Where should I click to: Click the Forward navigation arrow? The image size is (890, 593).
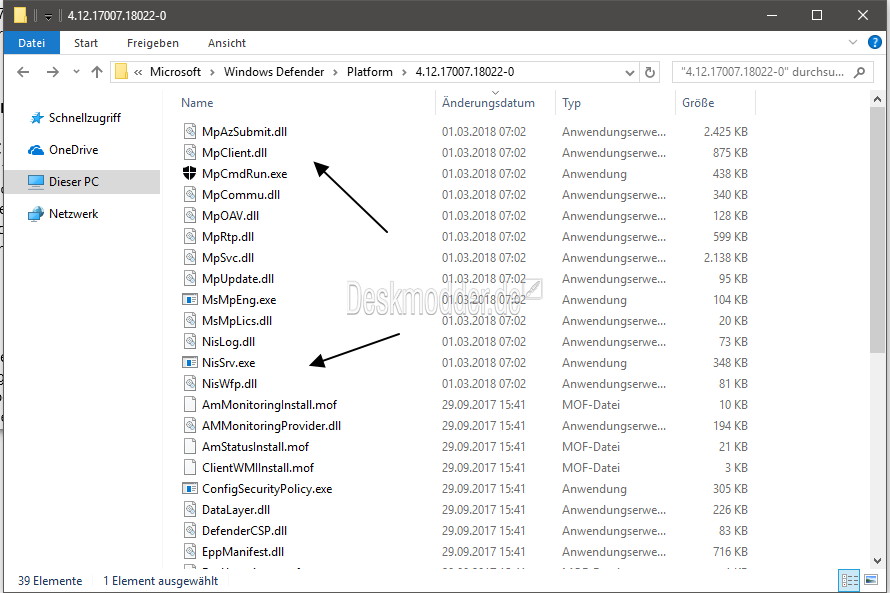pyautogui.click(x=52, y=72)
